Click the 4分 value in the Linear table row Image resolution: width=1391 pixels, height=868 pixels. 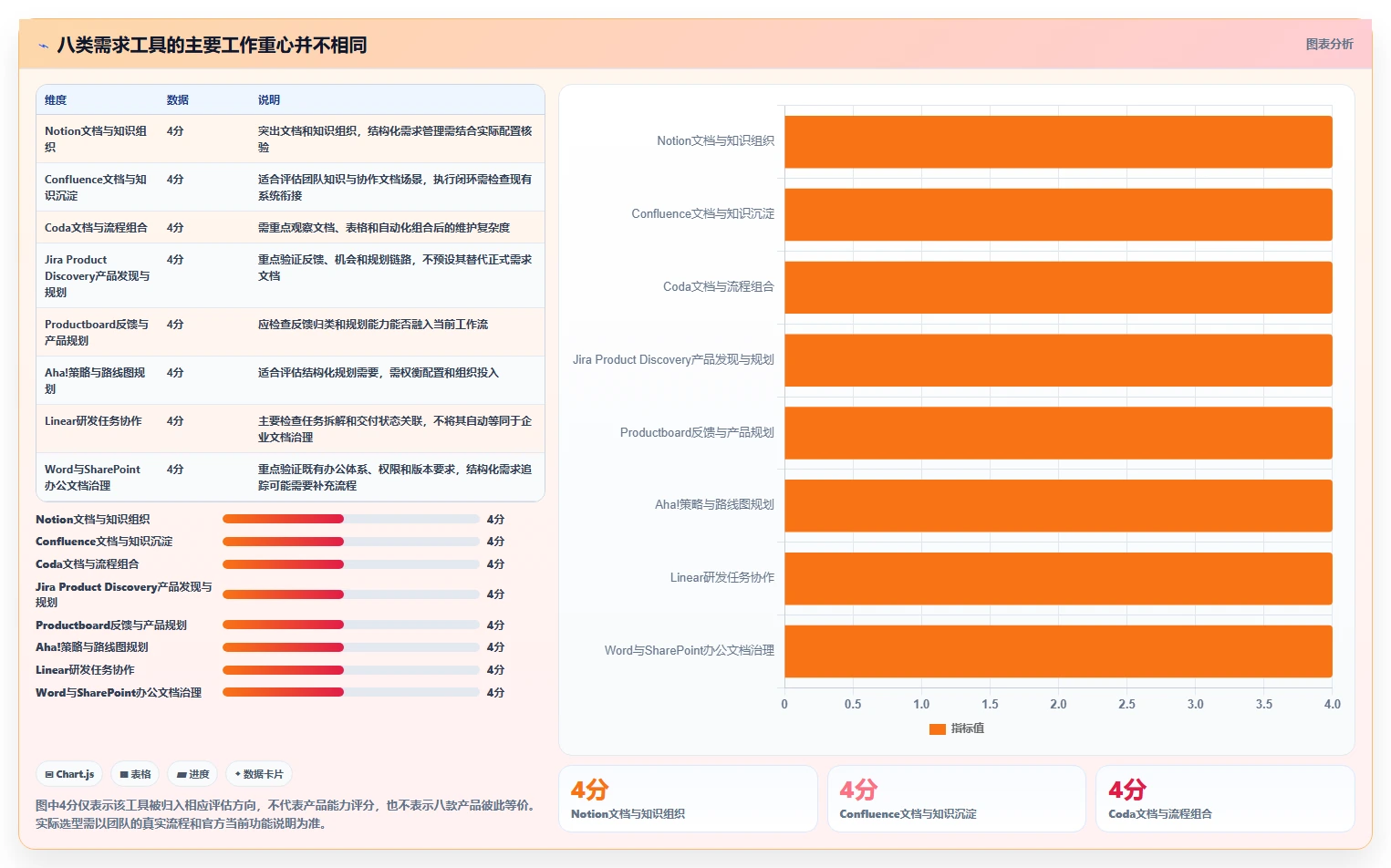[175, 421]
